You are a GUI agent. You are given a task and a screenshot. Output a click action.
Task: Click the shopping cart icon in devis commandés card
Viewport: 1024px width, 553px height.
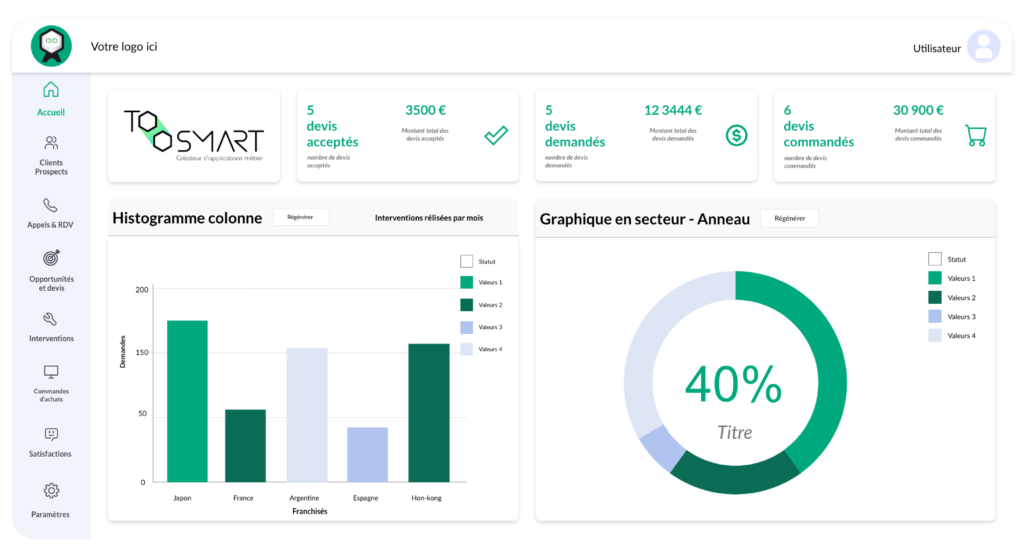[976, 135]
